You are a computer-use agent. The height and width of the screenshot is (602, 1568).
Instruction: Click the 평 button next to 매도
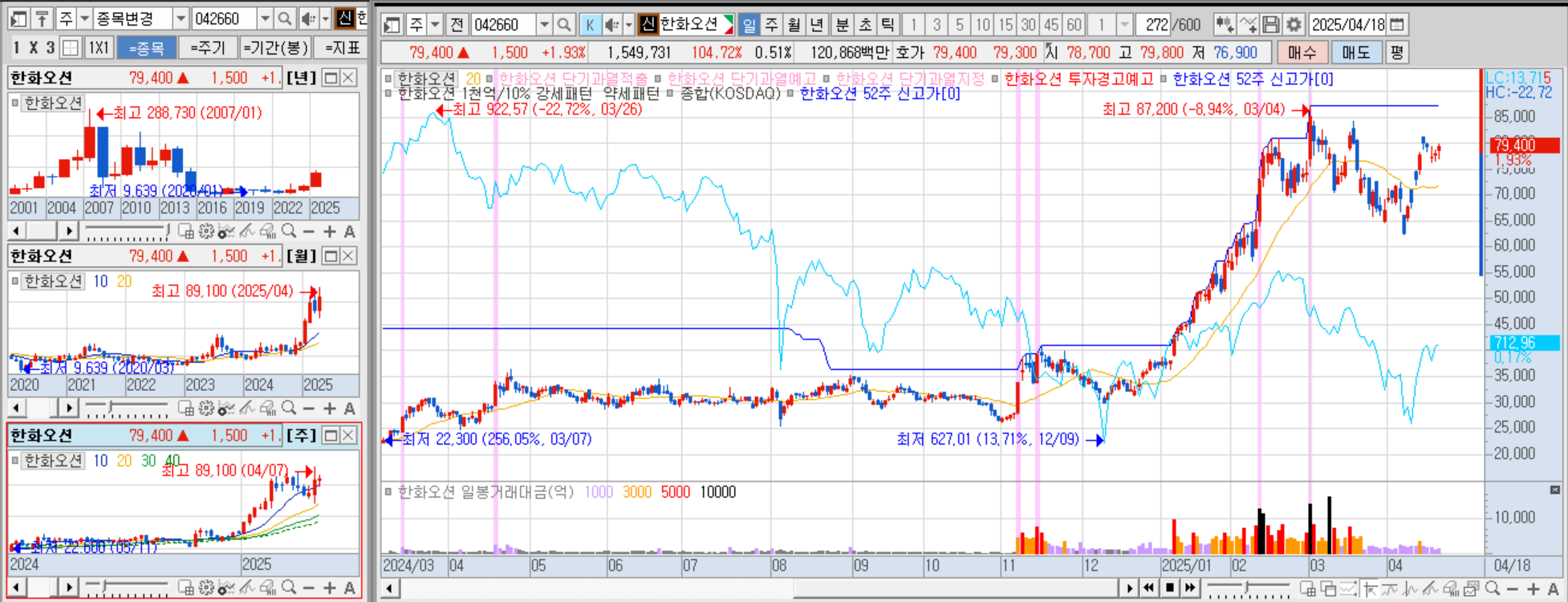[1397, 52]
